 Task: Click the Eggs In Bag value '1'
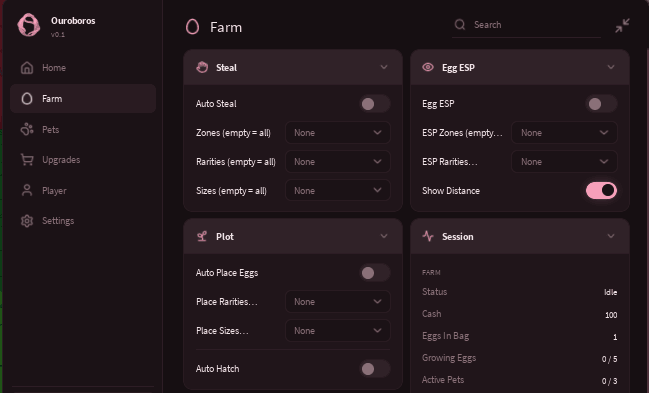[x=615, y=337]
